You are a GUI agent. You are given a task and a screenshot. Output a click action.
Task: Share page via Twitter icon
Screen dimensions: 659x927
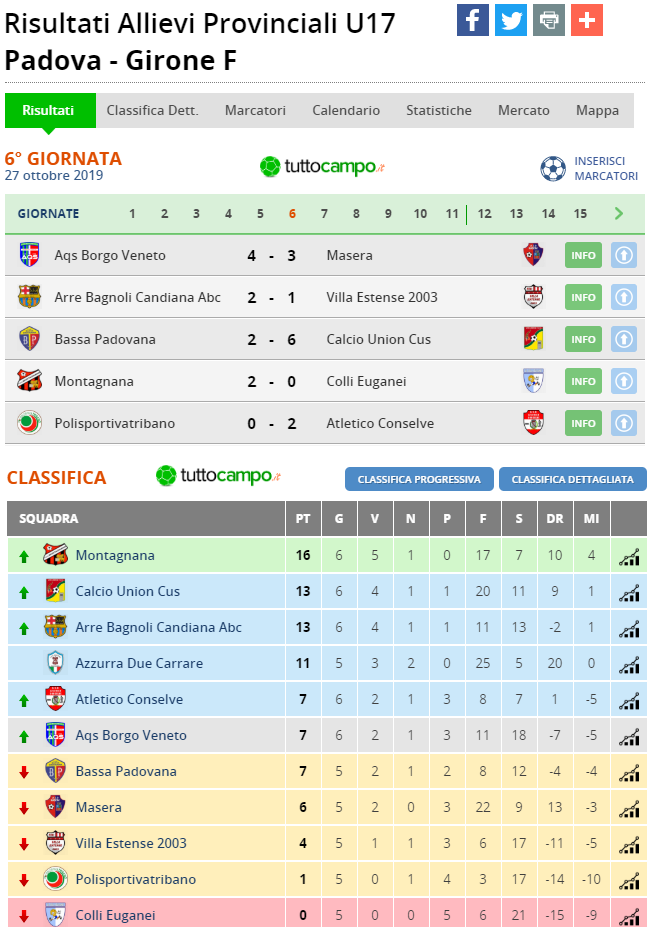coord(511,20)
